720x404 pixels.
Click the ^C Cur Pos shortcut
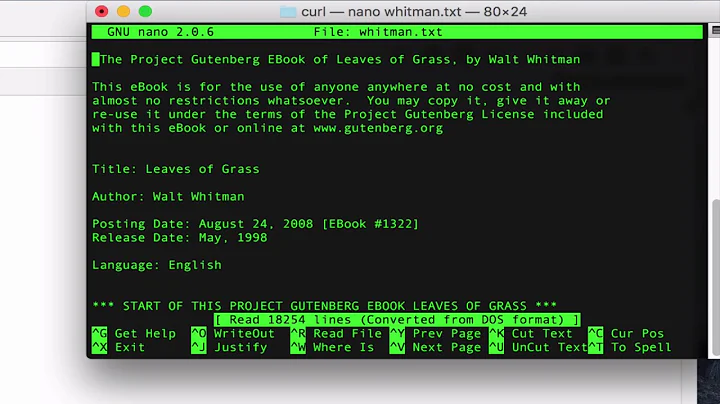[625, 333]
